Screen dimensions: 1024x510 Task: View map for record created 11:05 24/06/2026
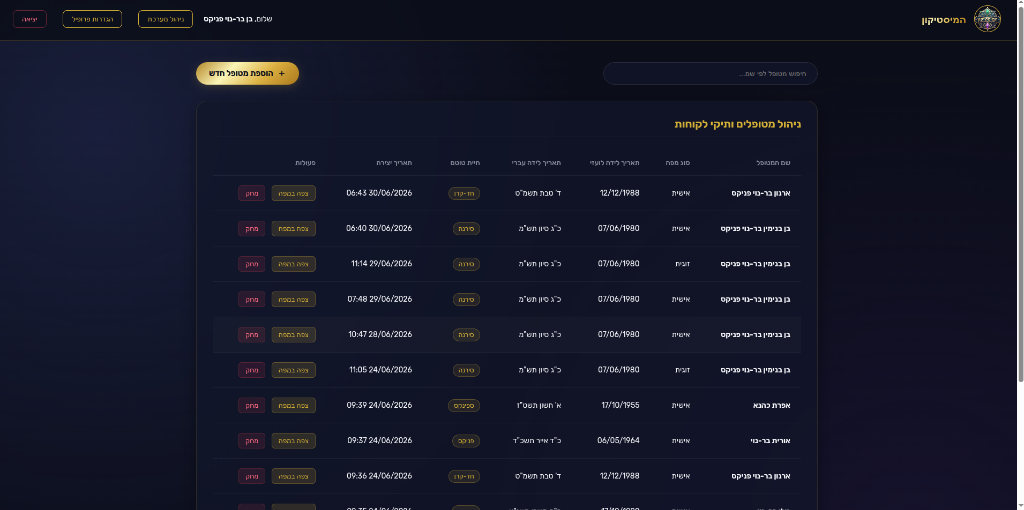tap(293, 370)
